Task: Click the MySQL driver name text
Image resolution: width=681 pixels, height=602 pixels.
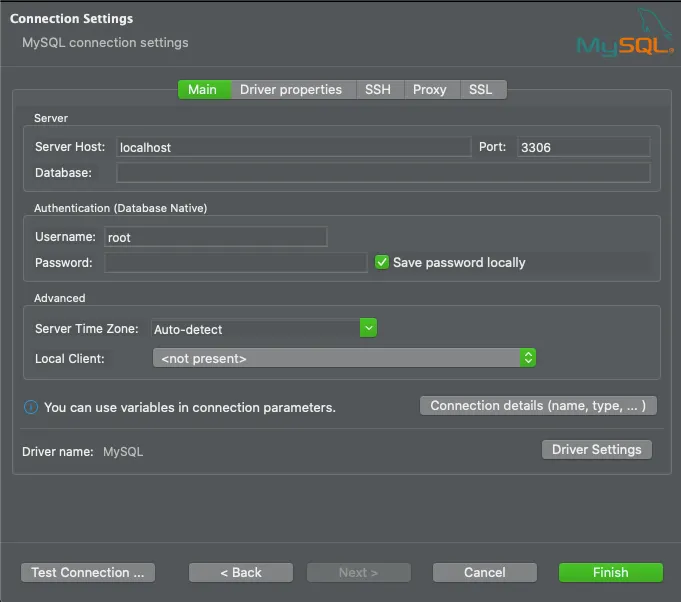Action: coord(123,452)
